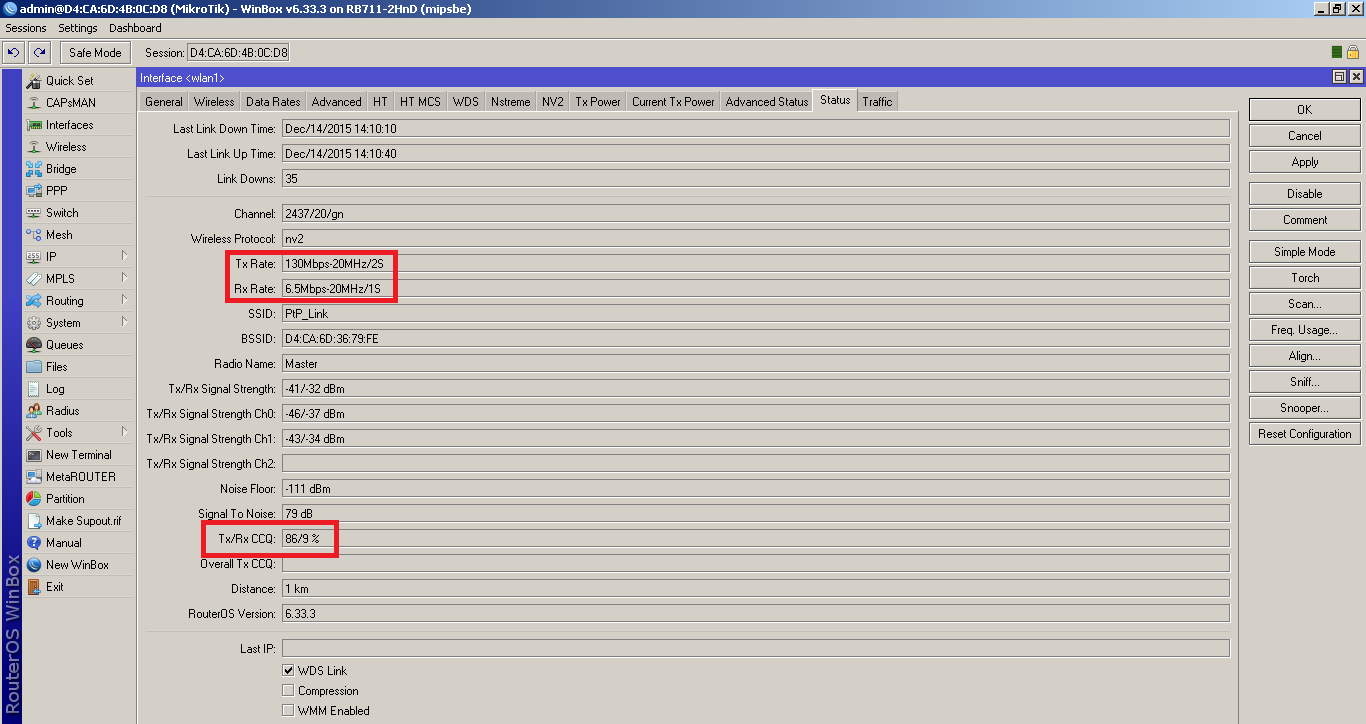Open the Partition menu icon

[x=34, y=499]
